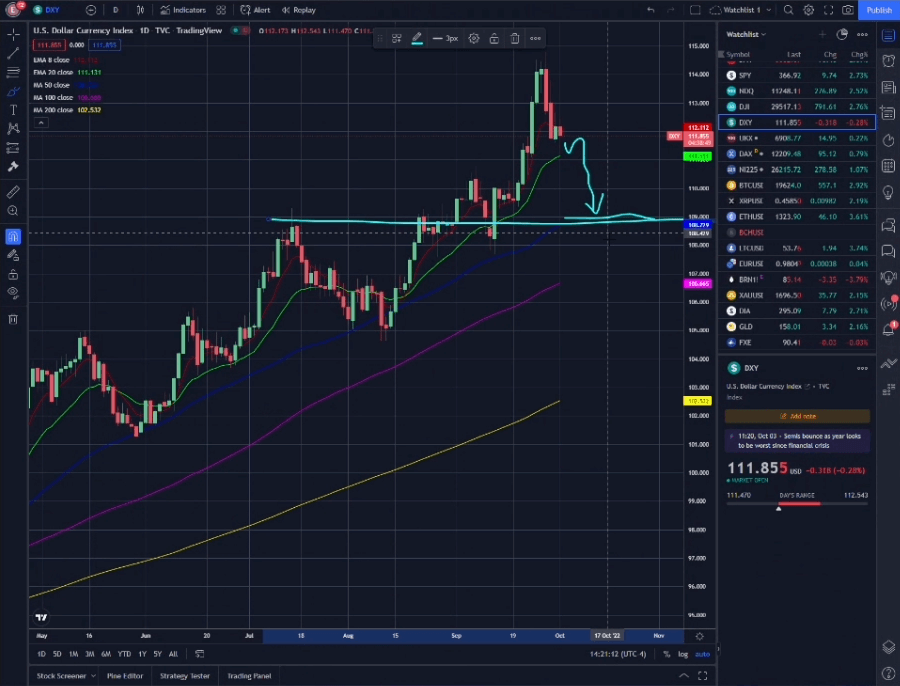The height and width of the screenshot is (686, 900).
Task: Open the D time interval selector
Action: [115, 10]
